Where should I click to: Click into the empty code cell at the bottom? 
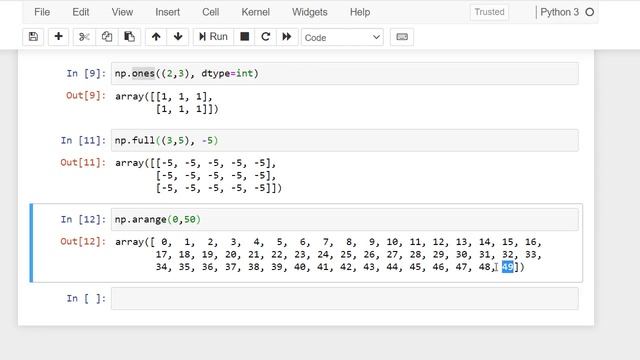(x=344, y=298)
